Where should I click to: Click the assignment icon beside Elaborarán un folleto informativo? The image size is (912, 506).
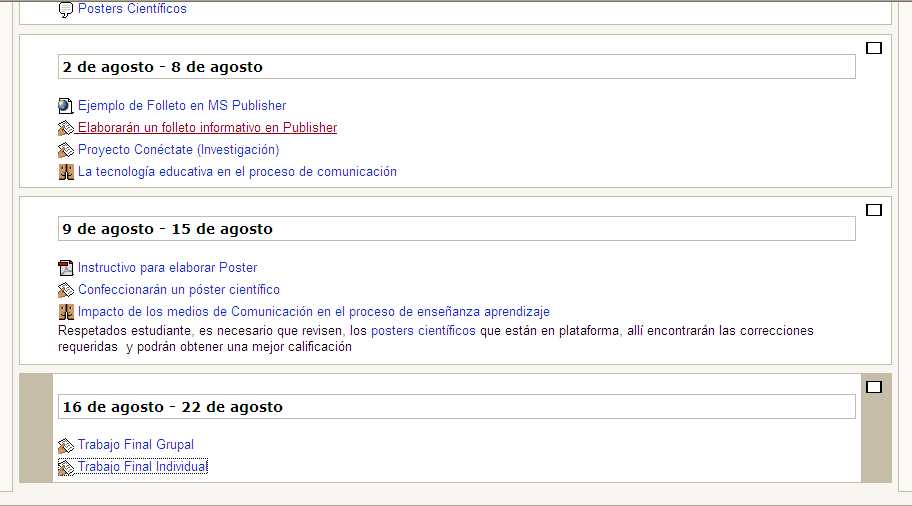pos(66,128)
